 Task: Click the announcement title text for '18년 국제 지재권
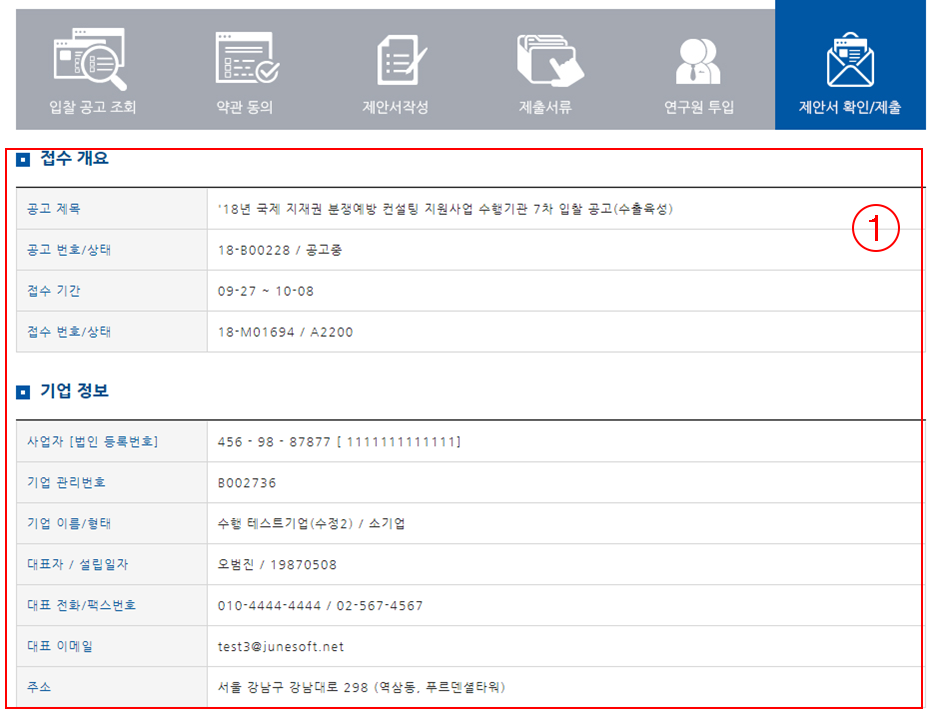(445, 209)
